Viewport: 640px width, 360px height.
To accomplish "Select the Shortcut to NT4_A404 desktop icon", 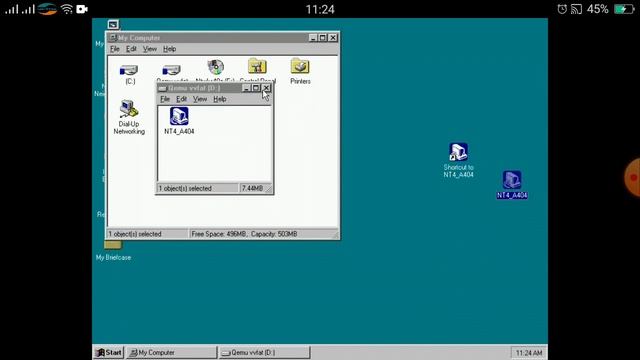I will pyautogui.click(x=458, y=152).
